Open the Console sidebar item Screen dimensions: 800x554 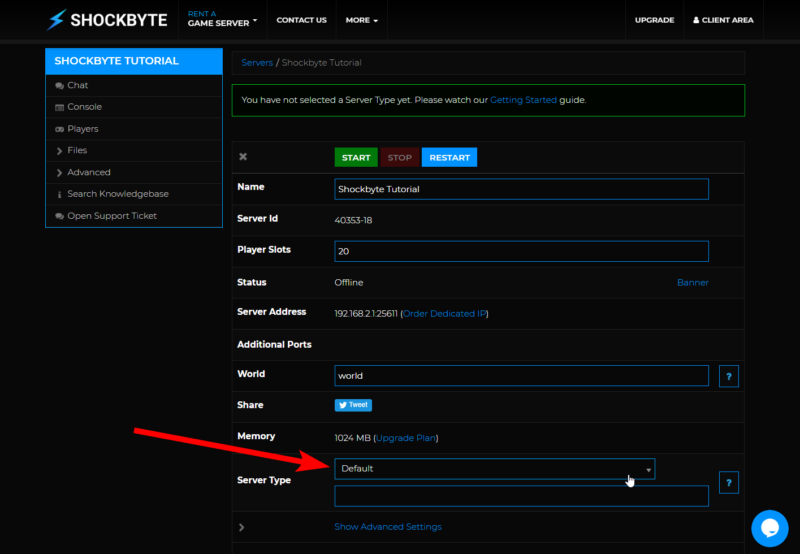pyautogui.click(x=134, y=107)
